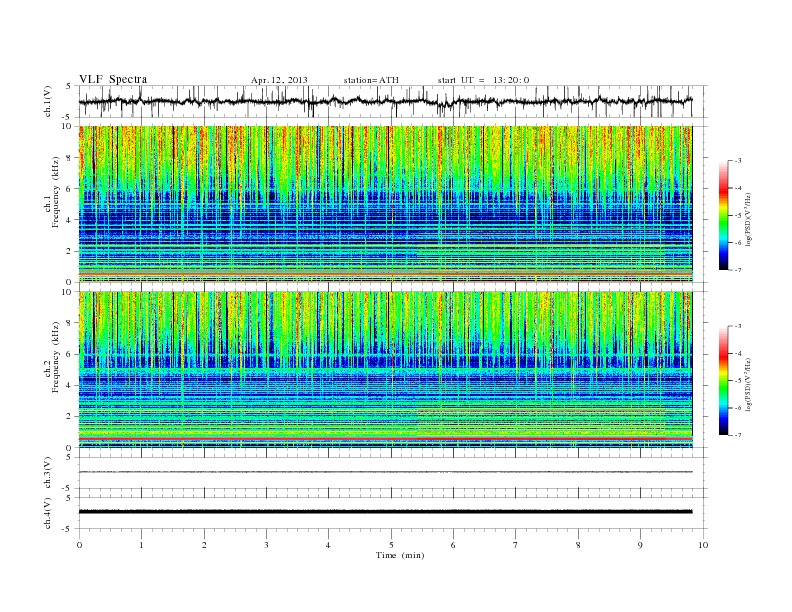Click the 'start UT = 13:20:0' label
The width and height of the screenshot is (792, 612).
(483, 80)
